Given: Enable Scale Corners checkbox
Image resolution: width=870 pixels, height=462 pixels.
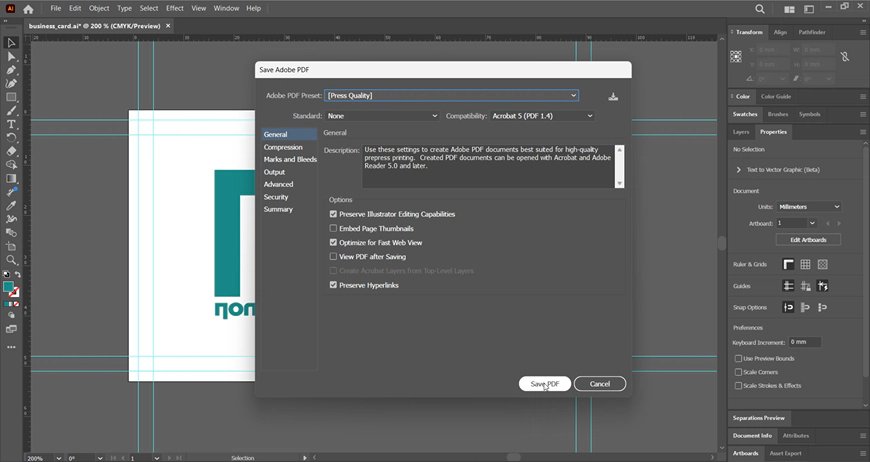Looking at the screenshot, I should point(738,372).
